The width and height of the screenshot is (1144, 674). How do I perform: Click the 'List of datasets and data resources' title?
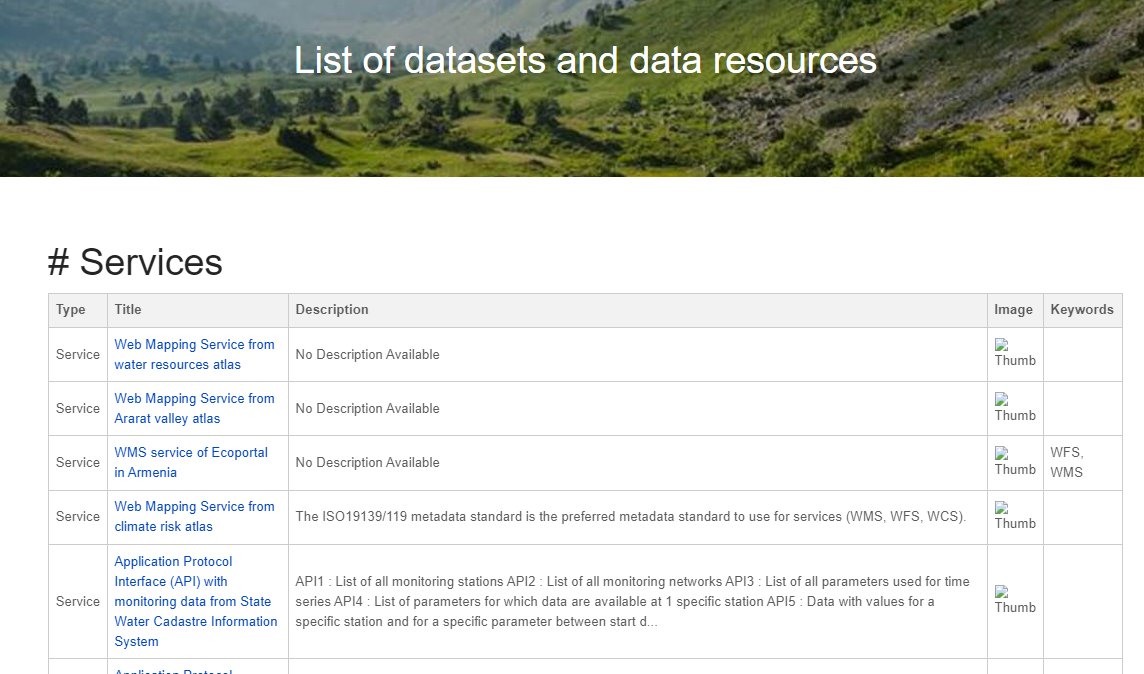click(585, 60)
